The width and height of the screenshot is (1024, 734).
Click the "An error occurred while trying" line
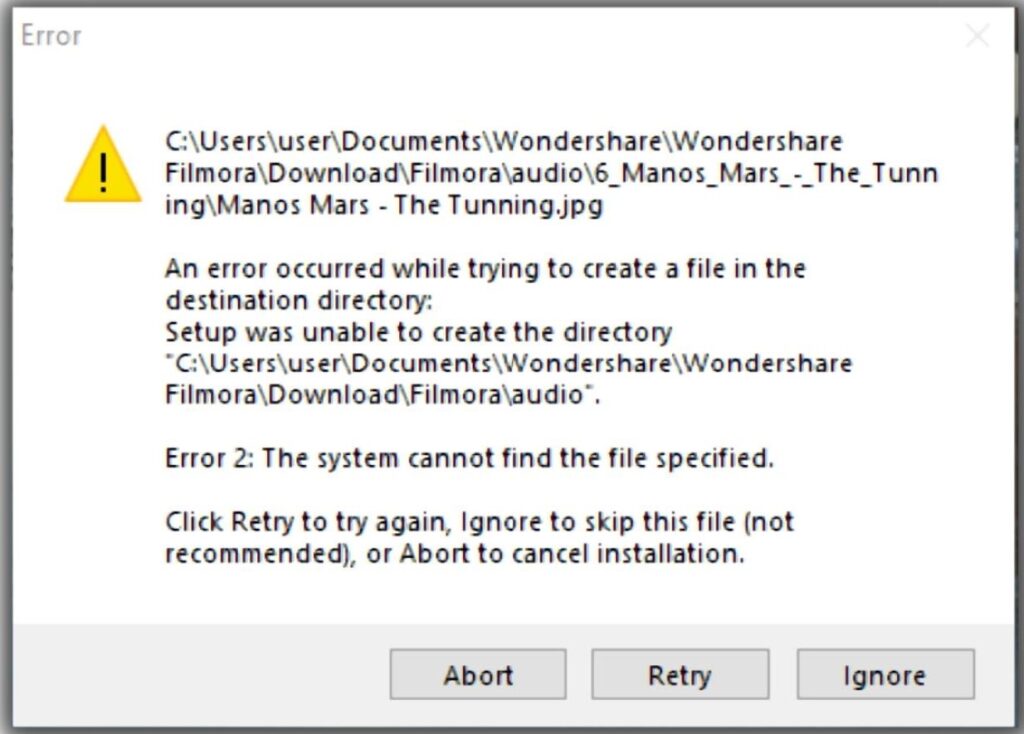point(485,268)
